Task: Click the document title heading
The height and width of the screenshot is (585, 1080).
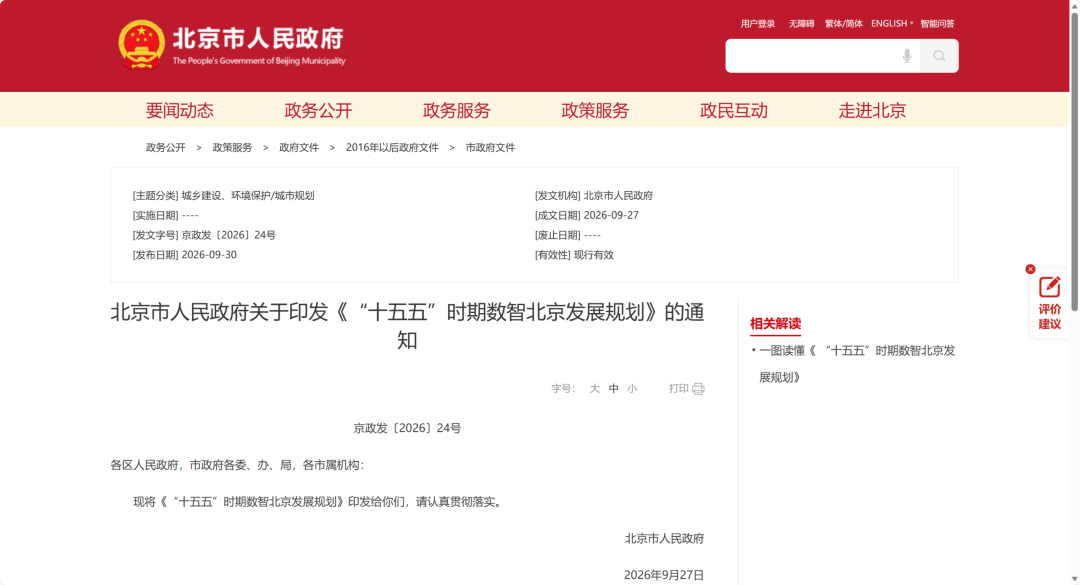Action: [x=407, y=326]
